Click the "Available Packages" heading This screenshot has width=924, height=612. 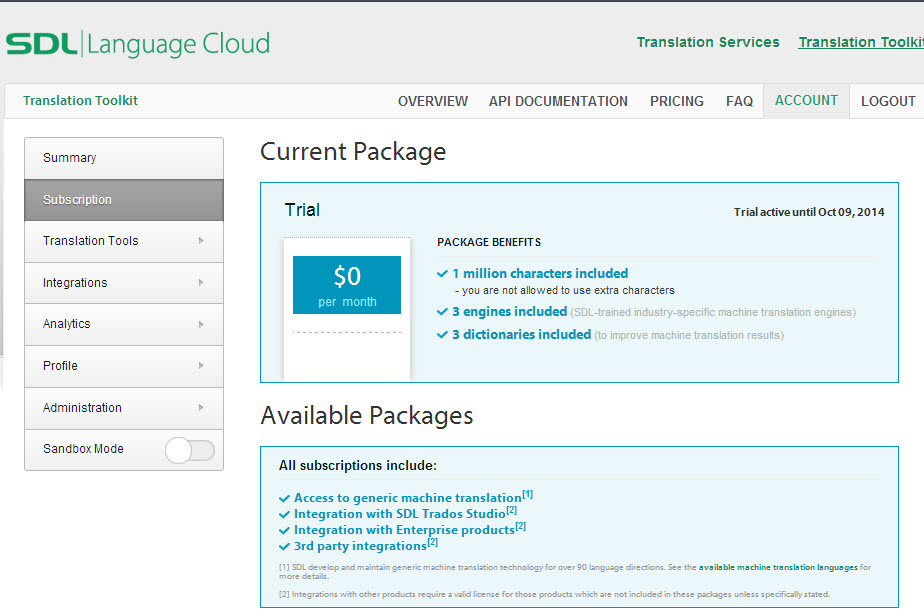point(367,416)
